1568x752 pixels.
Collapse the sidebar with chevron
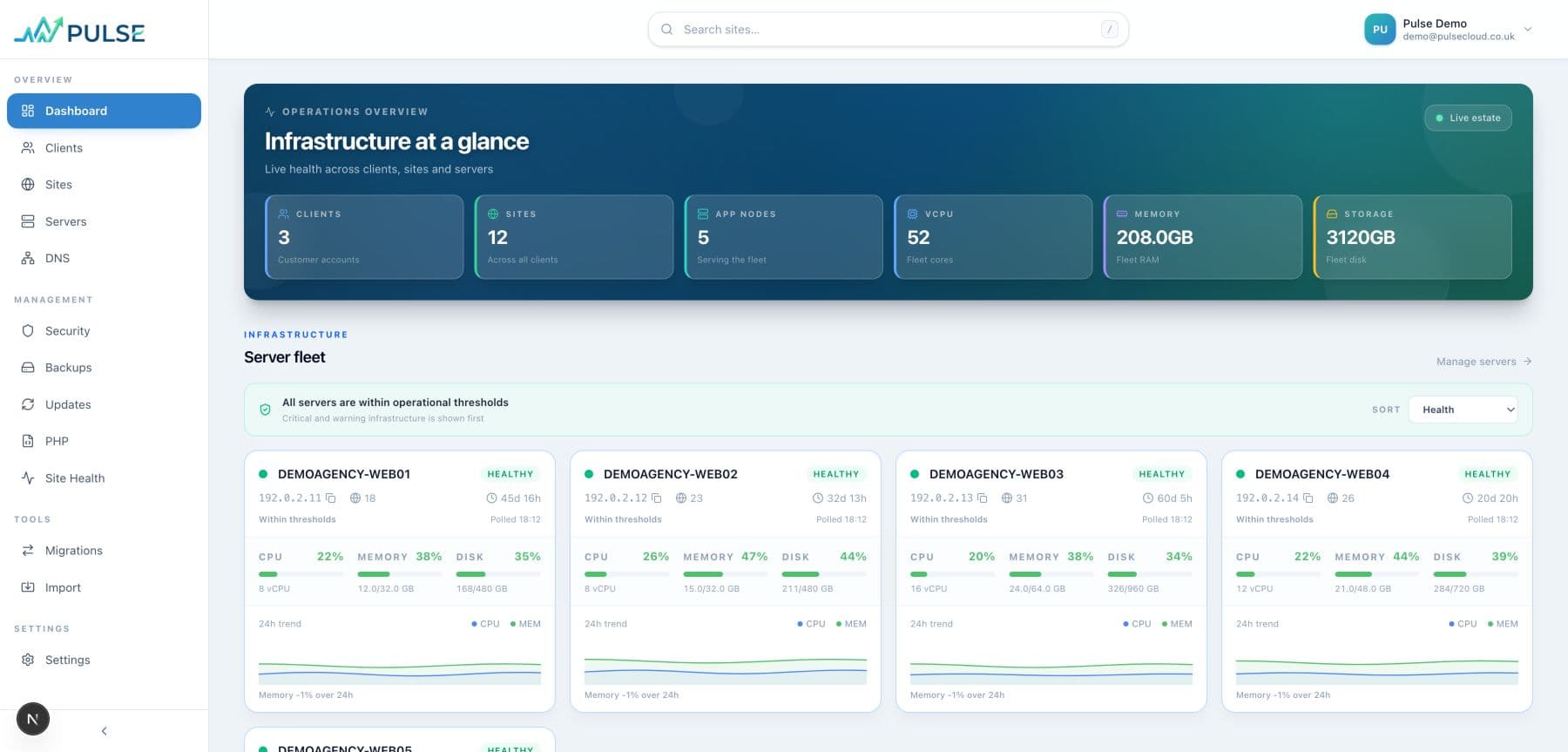tap(104, 731)
